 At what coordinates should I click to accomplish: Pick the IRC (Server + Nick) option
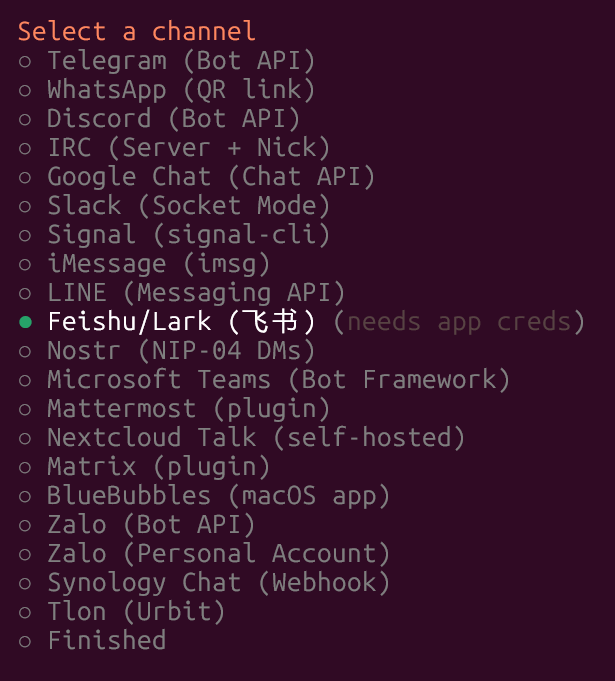[x=188, y=148]
